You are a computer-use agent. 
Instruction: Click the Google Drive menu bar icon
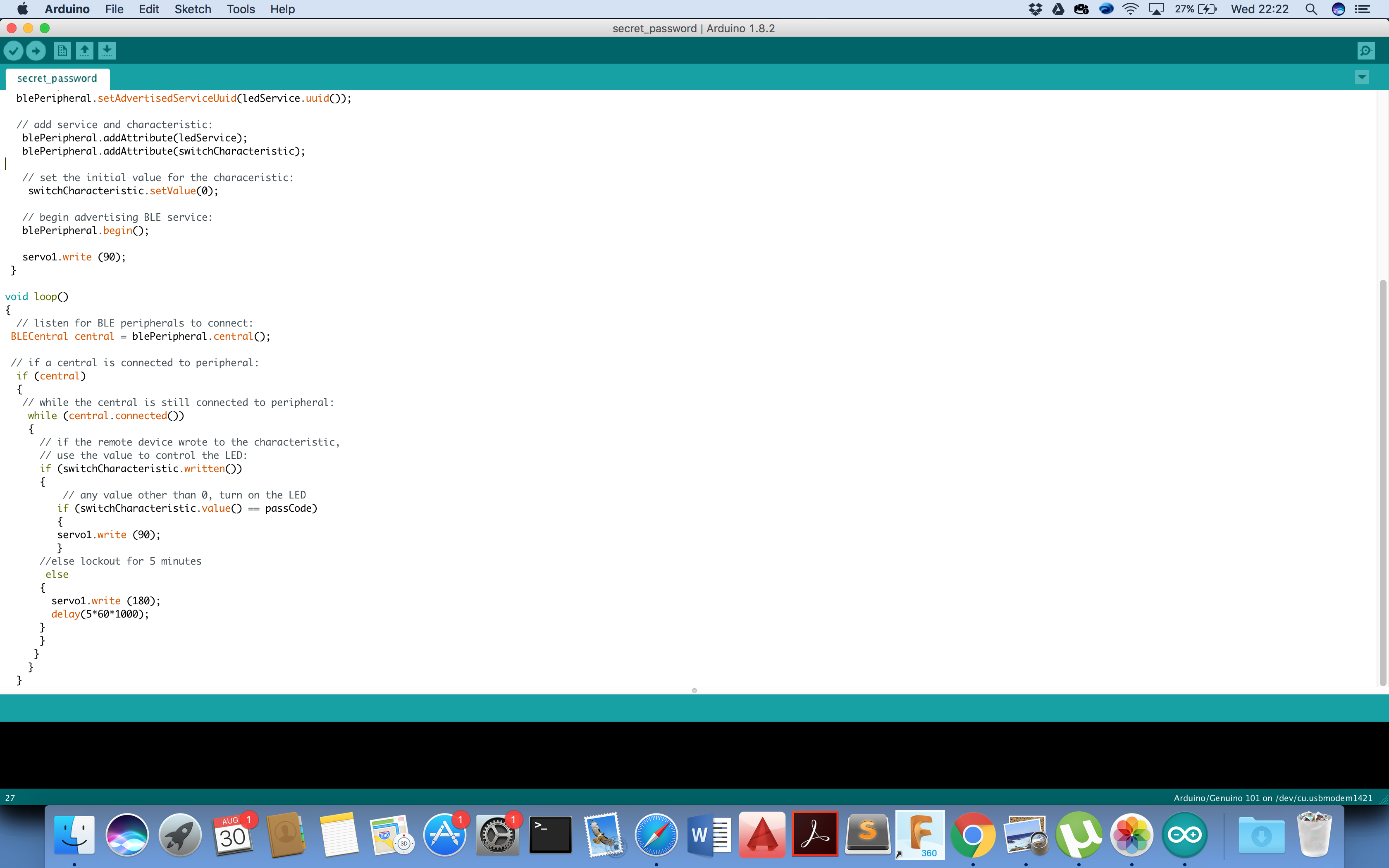pyautogui.click(x=1058, y=9)
